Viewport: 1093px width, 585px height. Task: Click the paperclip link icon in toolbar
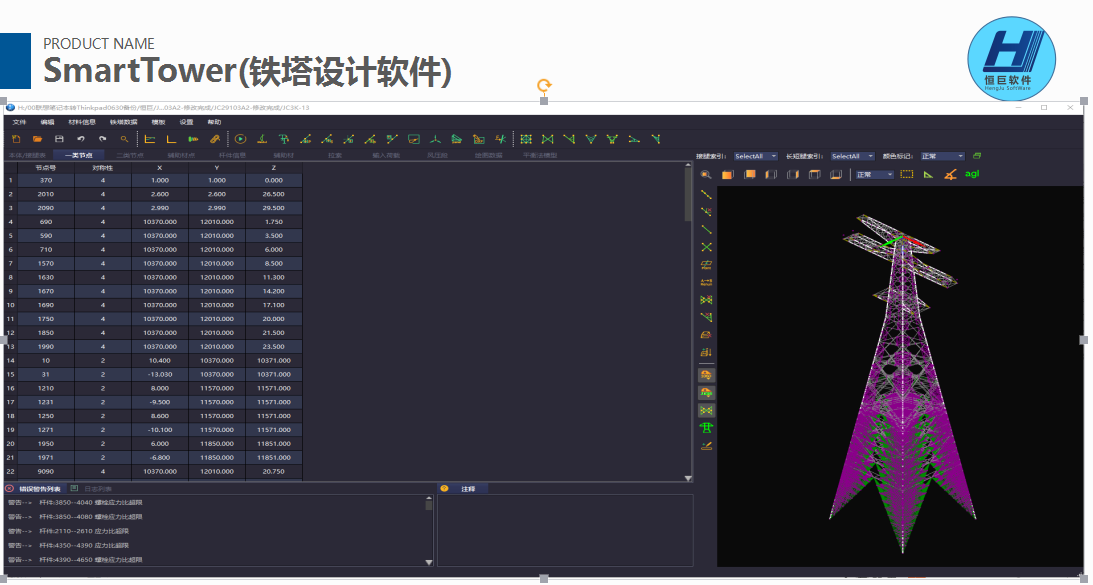(x=215, y=139)
